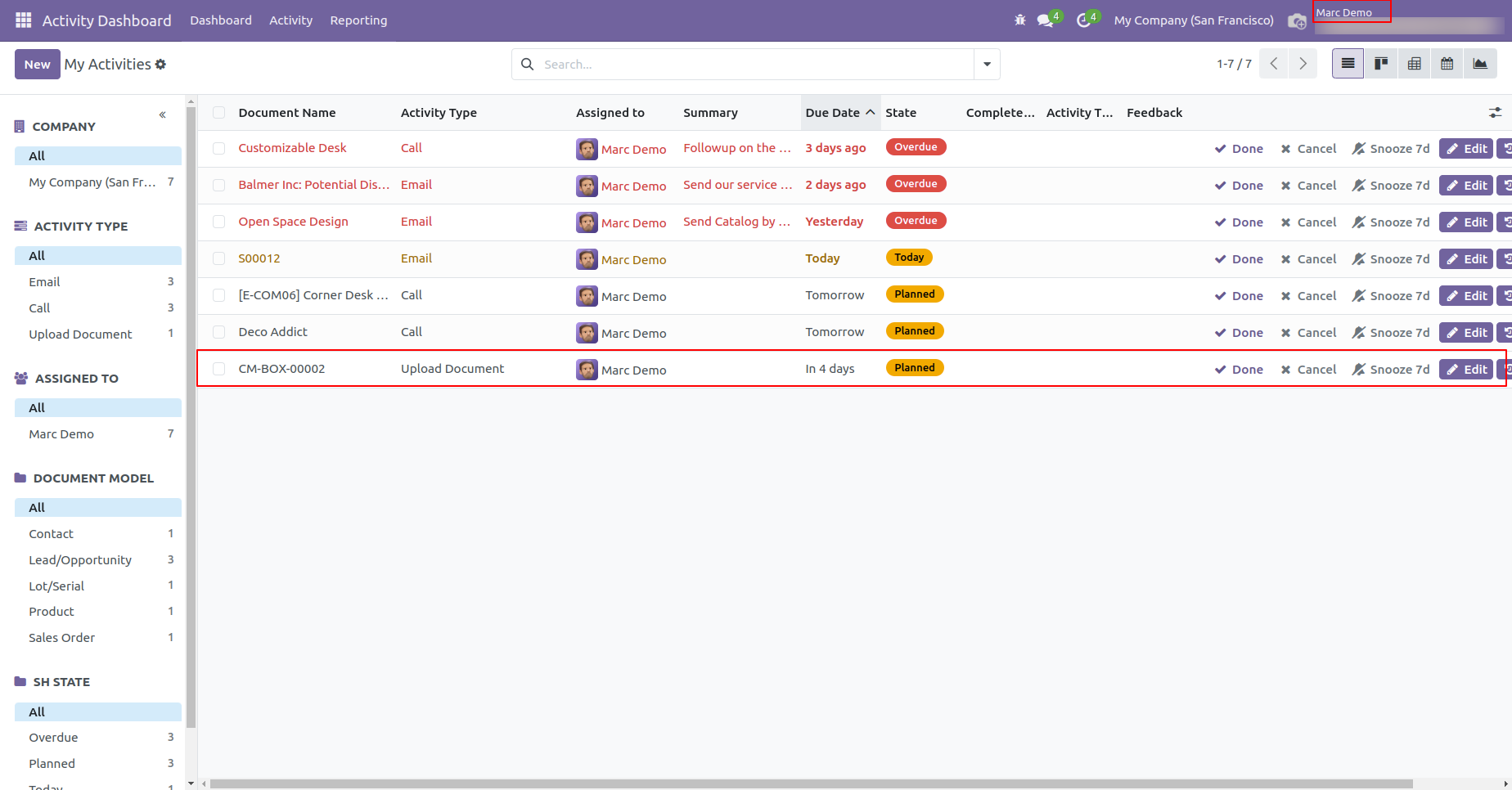Open the Reporting menu
Image resolution: width=1512 pixels, height=790 pixels.
point(358,20)
